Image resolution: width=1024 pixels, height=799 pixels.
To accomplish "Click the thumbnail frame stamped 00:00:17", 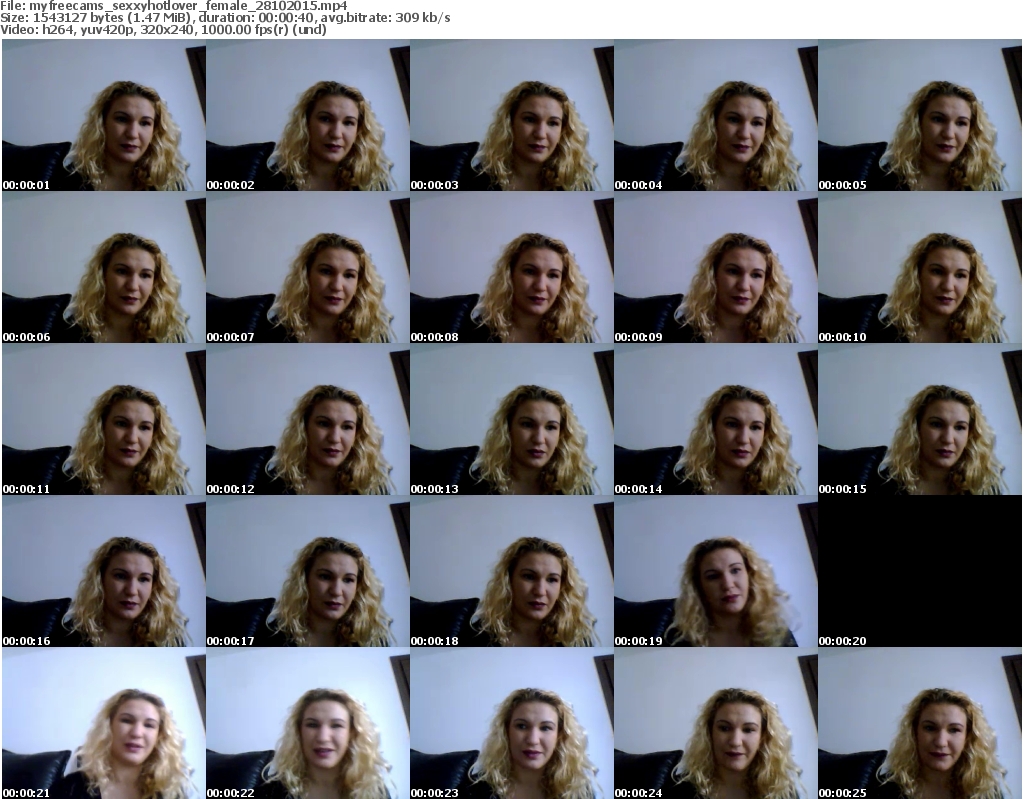I will coord(308,571).
